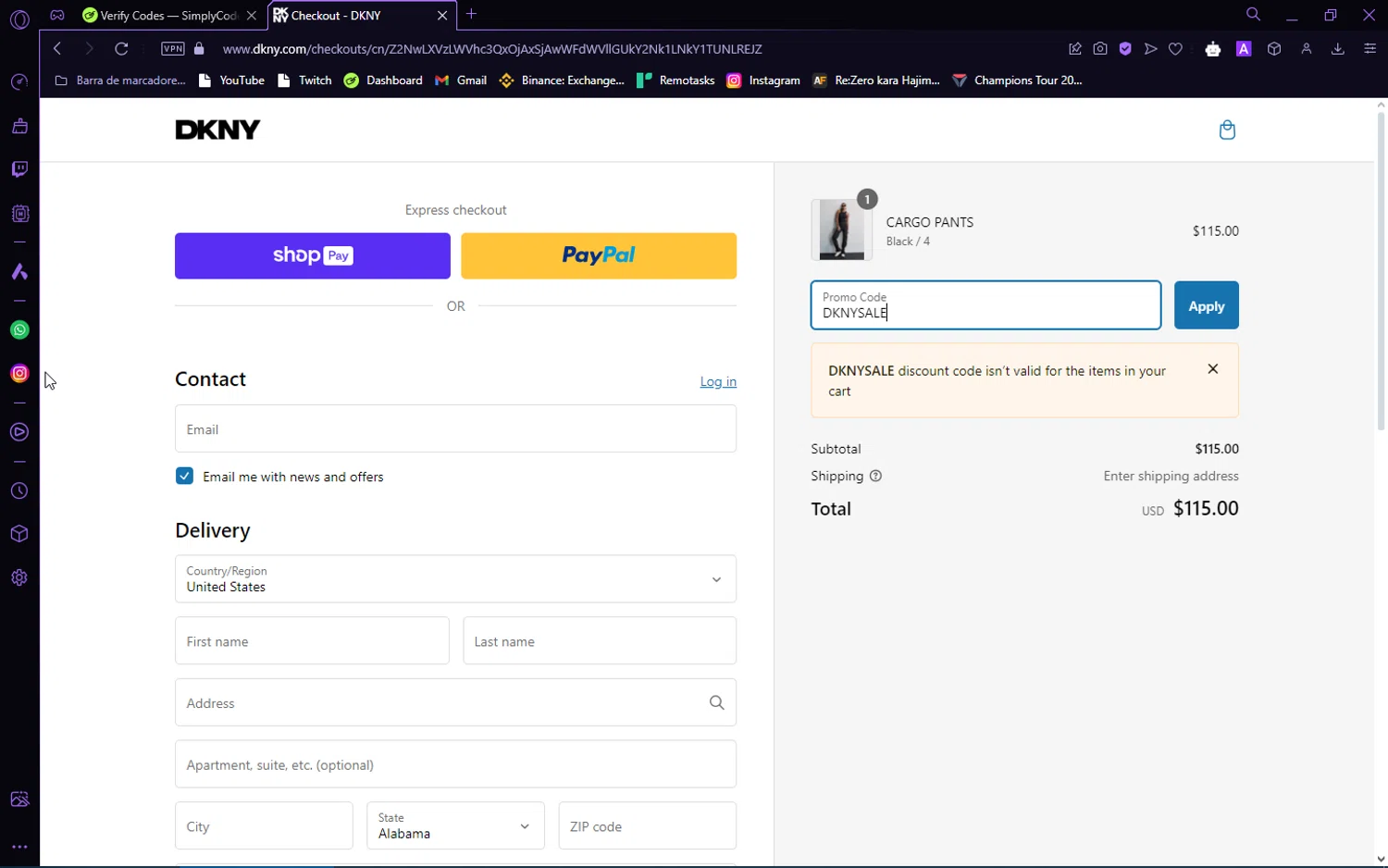Image resolution: width=1388 pixels, height=868 pixels.
Task: Open sidebar Extensions cube icon
Action: point(19,534)
